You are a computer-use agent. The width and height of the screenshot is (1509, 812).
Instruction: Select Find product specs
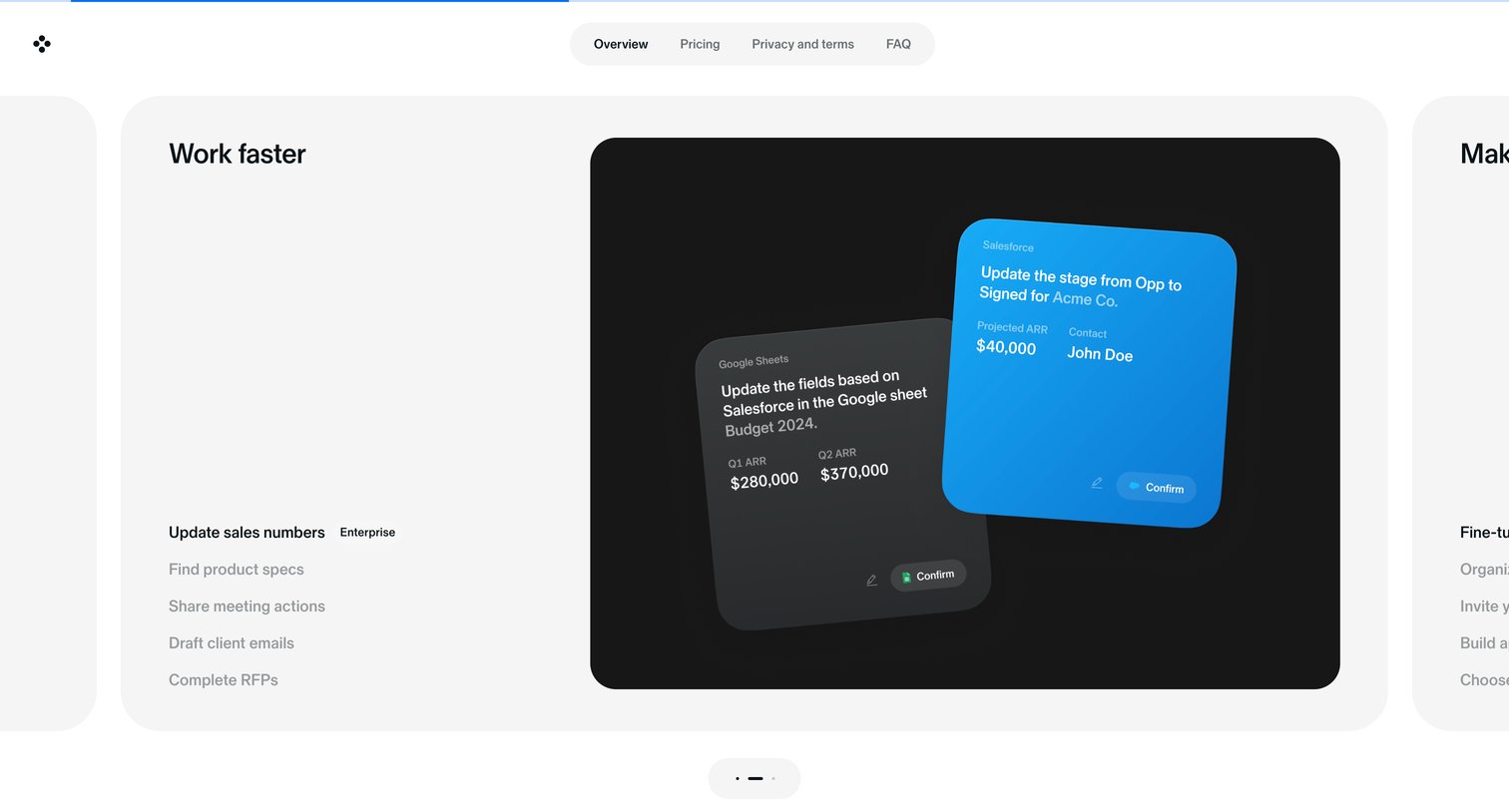[237, 570]
